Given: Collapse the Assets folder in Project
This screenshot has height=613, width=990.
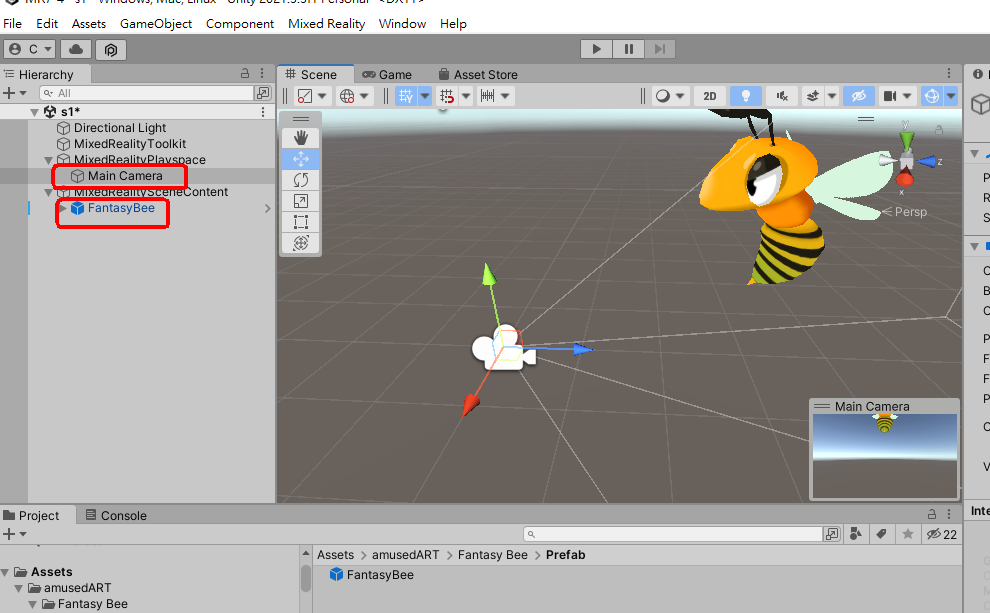Looking at the screenshot, I should (6, 572).
